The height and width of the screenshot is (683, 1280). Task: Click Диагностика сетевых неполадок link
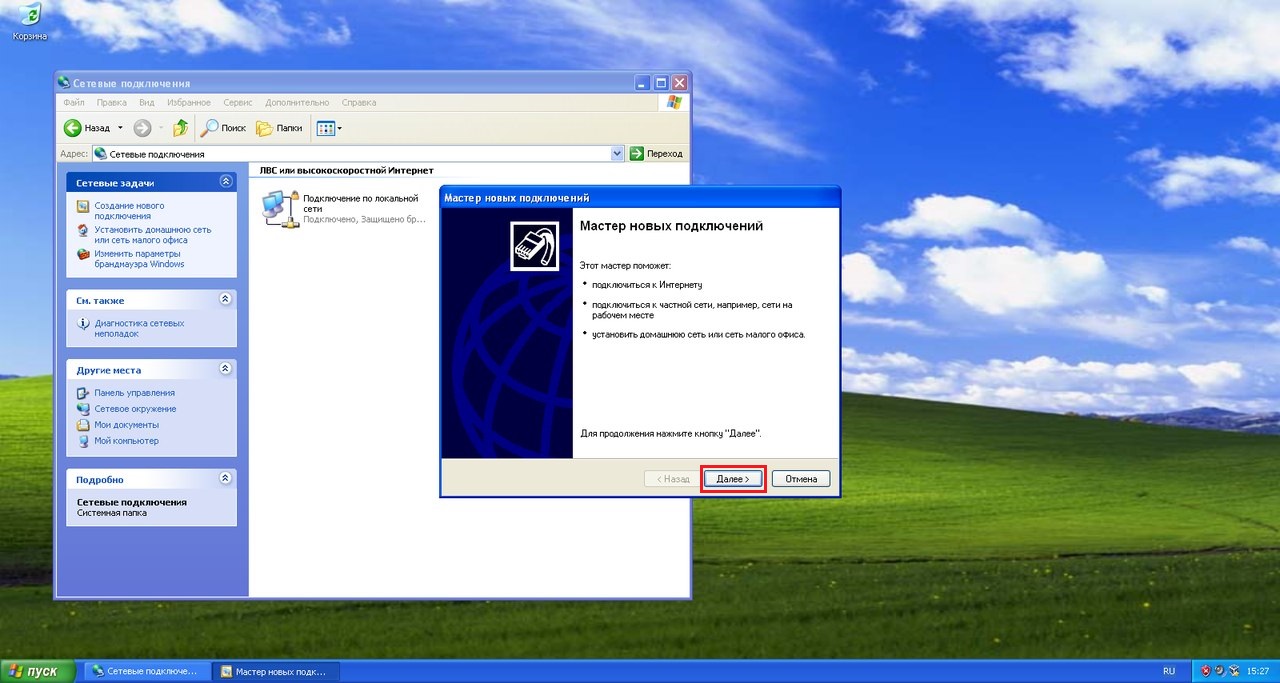tap(139, 328)
